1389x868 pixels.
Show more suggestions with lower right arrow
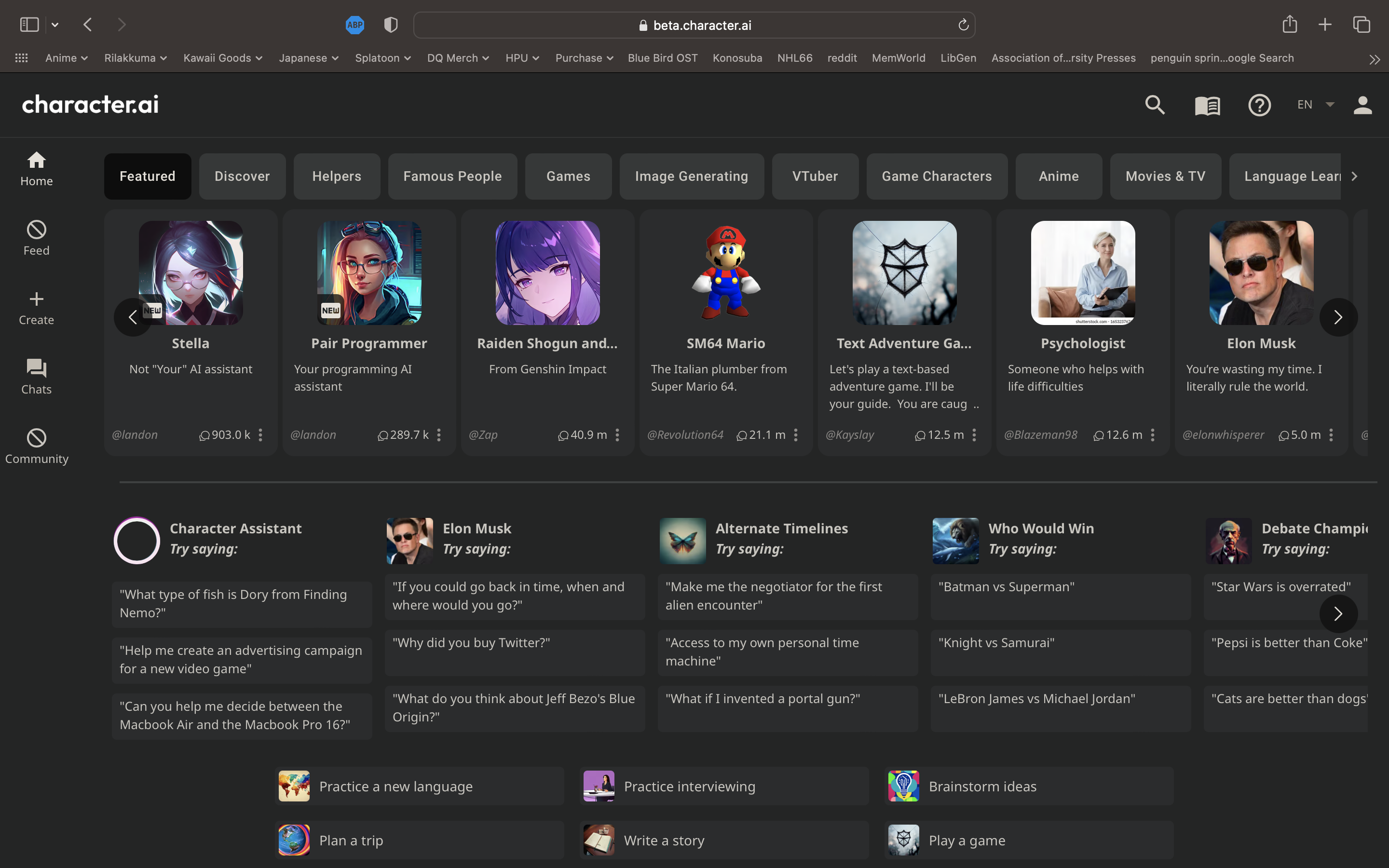pos(1338,614)
